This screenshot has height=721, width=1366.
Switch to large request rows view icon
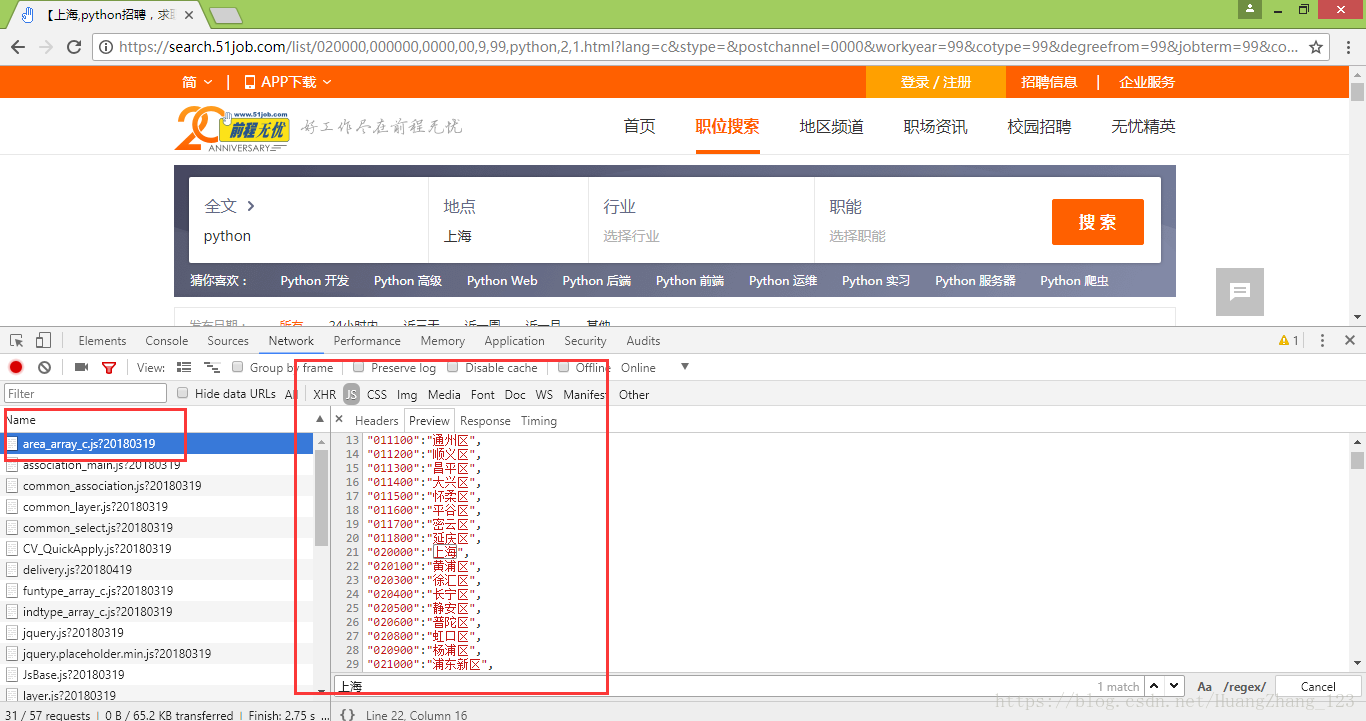(x=183, y=368)
